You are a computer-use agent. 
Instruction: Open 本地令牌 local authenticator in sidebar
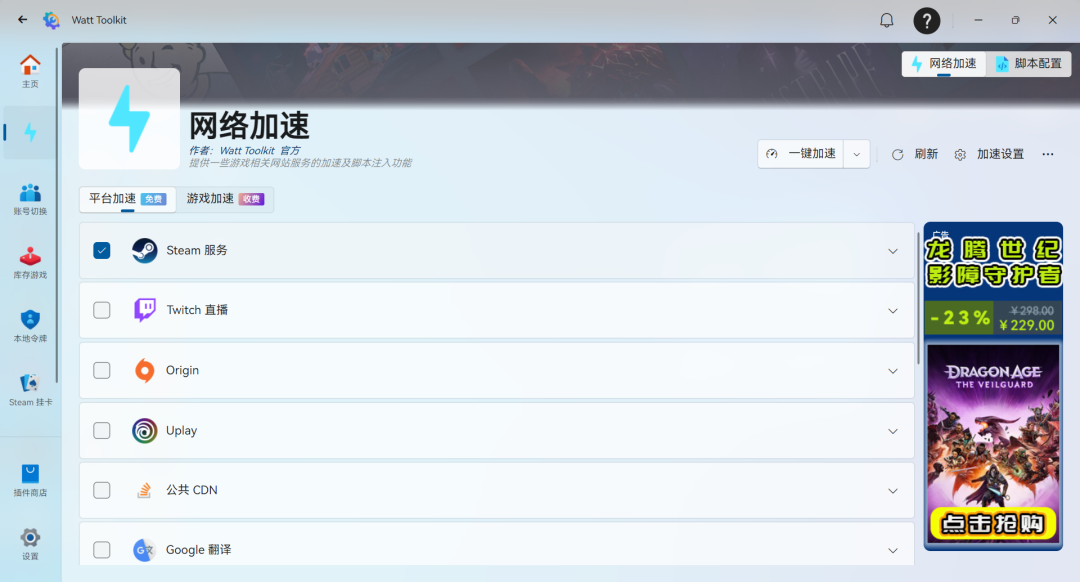[30, 326]
